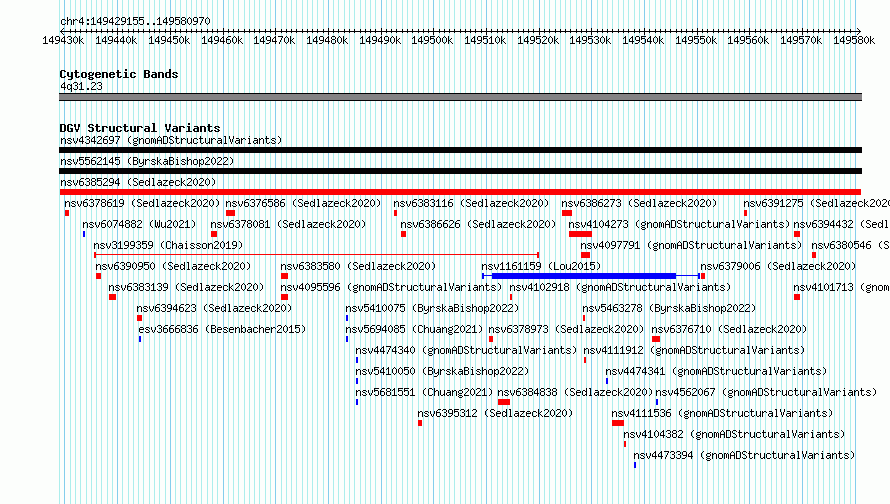Open nsv6394432 variant label
Image resolution: width=890 pixels, height=504 pixels.
(x=841, y=224)
